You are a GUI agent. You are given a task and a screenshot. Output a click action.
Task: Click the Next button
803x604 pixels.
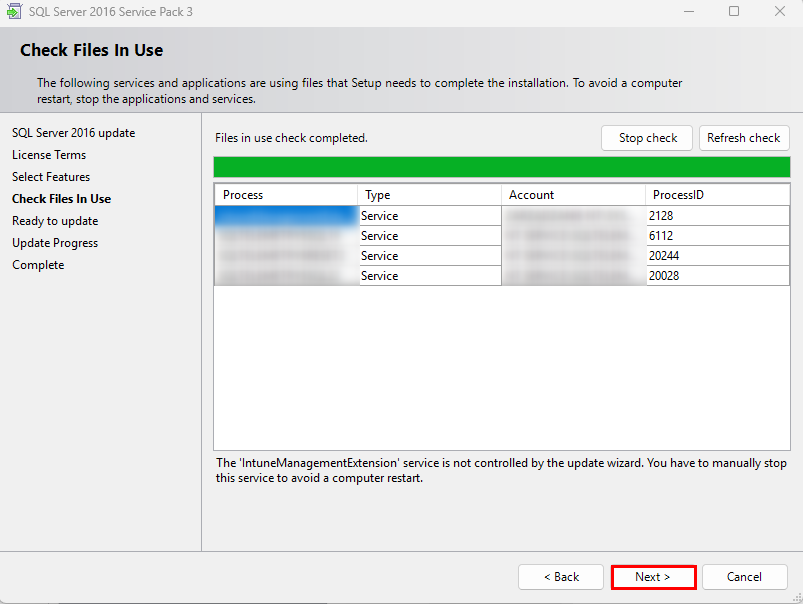tap(653, 577)
